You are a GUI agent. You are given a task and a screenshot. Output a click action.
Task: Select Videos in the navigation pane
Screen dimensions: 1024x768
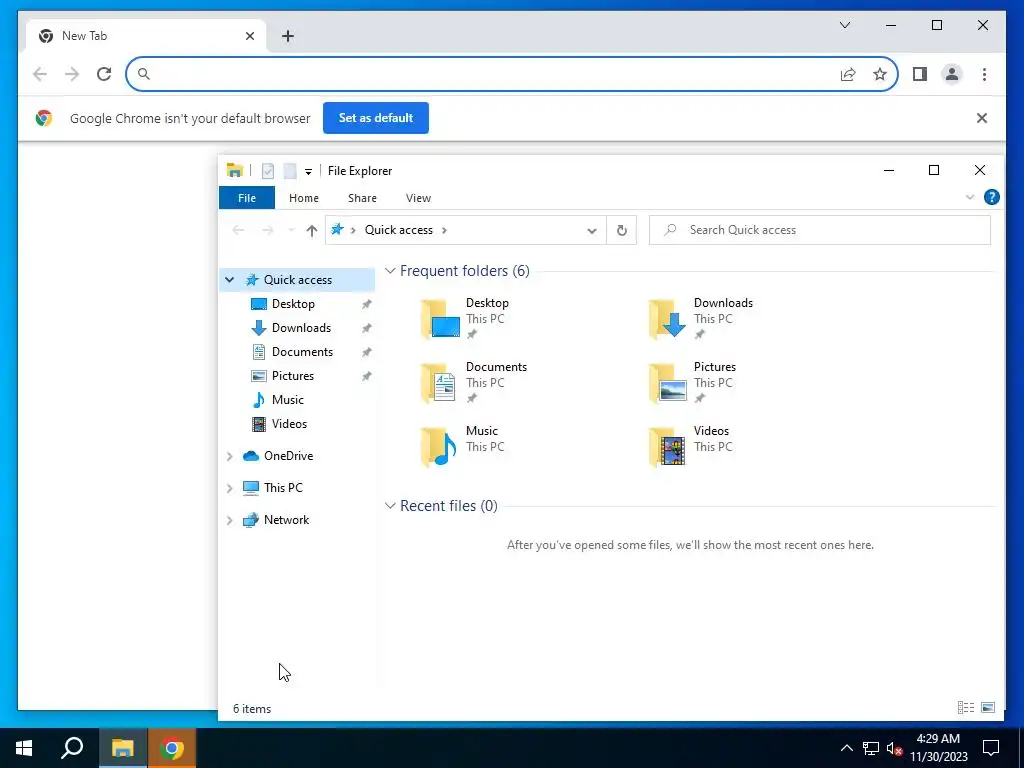coord(289,424)
